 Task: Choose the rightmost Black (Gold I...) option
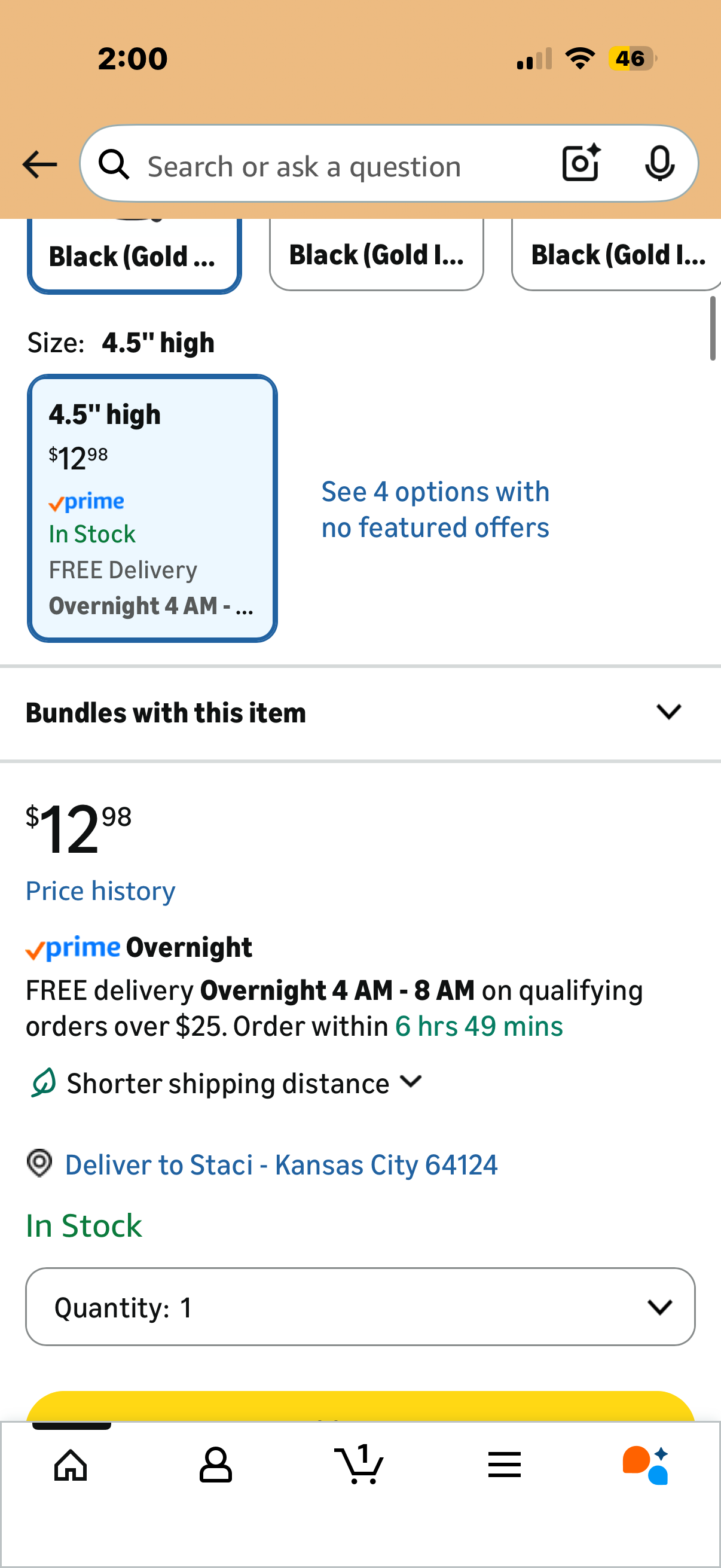pos(617,254)
